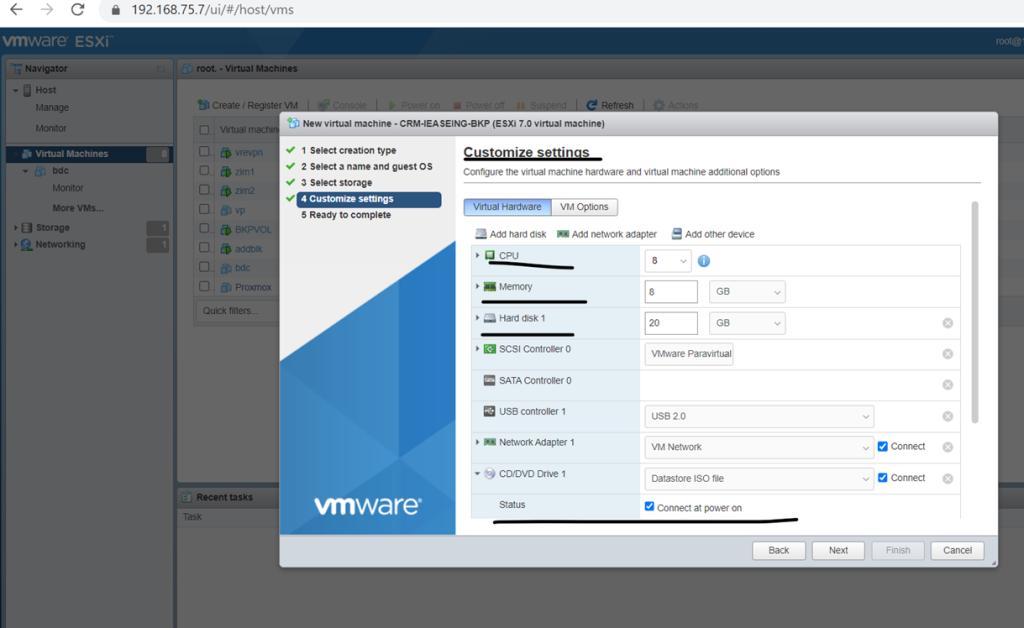Screen dimensions: 1024x628
Task: Click the Add network adapter icon
Action: pos(563,234)
